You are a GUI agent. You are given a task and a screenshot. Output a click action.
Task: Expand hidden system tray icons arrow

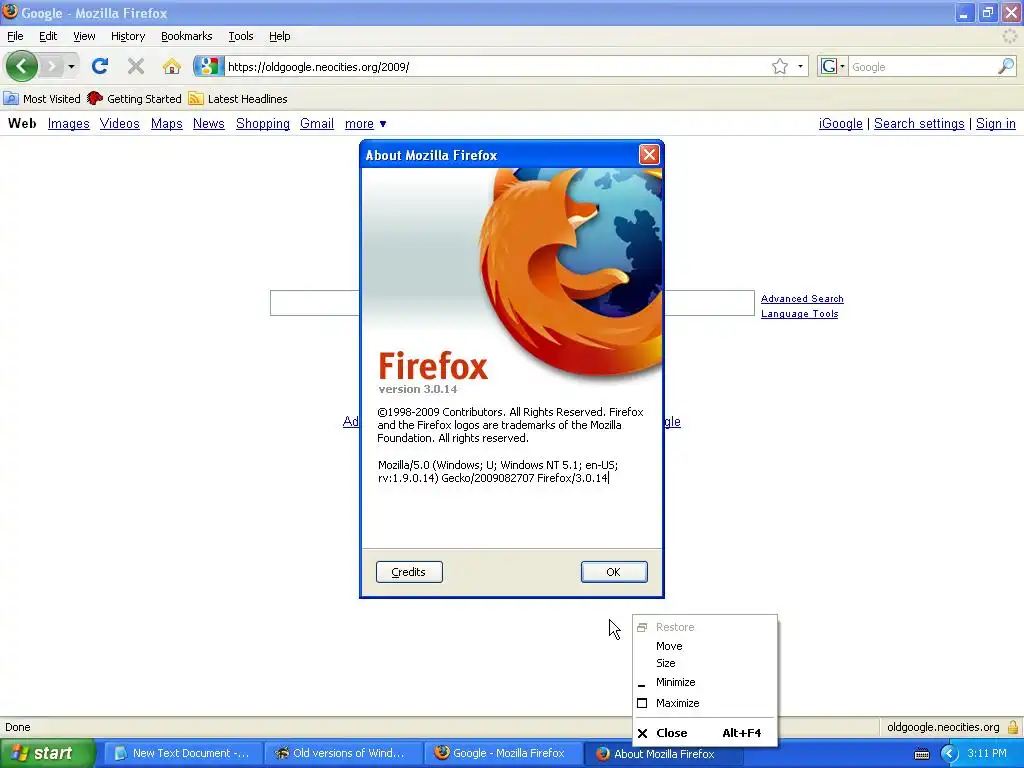948,754
